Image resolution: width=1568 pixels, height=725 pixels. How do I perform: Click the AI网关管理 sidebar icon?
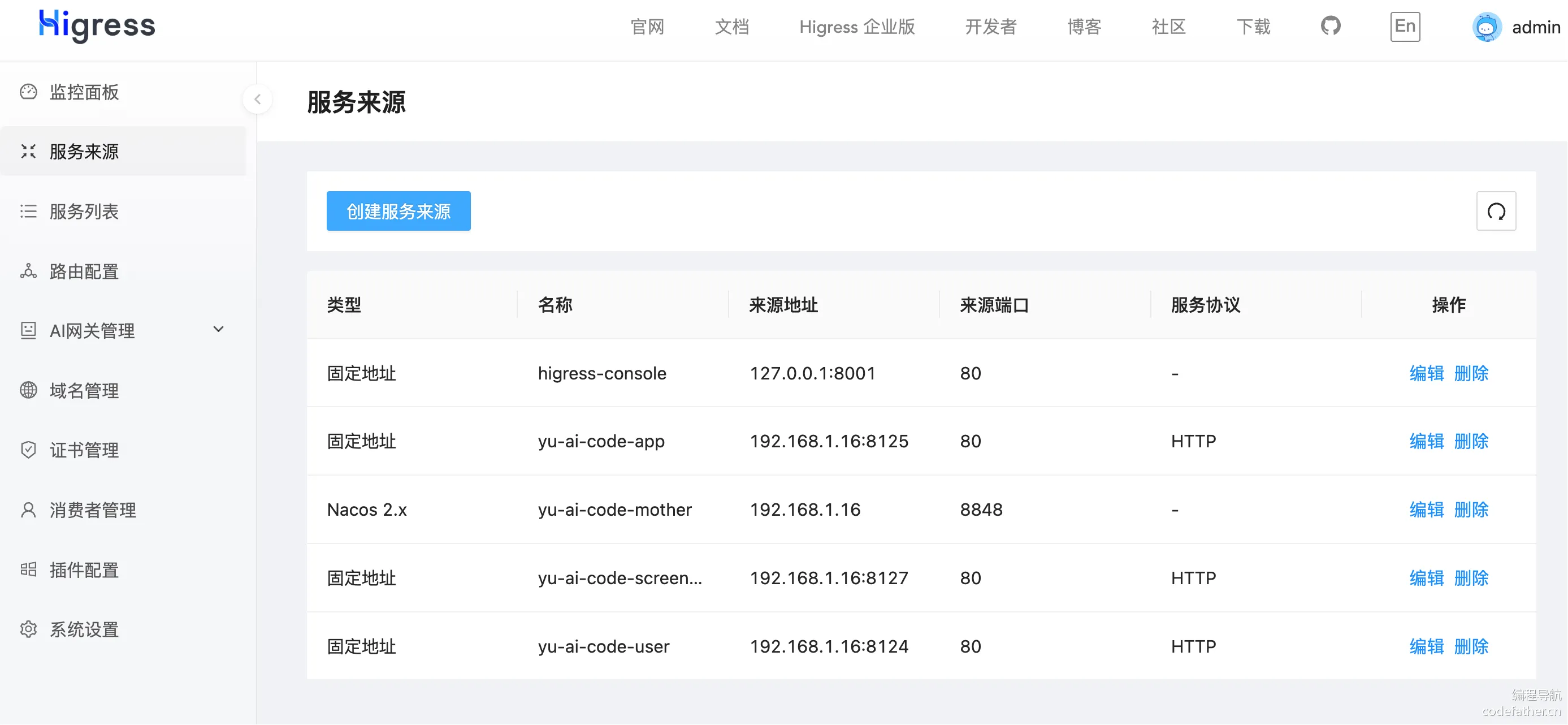pyautogui.click(x=29, y=330)
